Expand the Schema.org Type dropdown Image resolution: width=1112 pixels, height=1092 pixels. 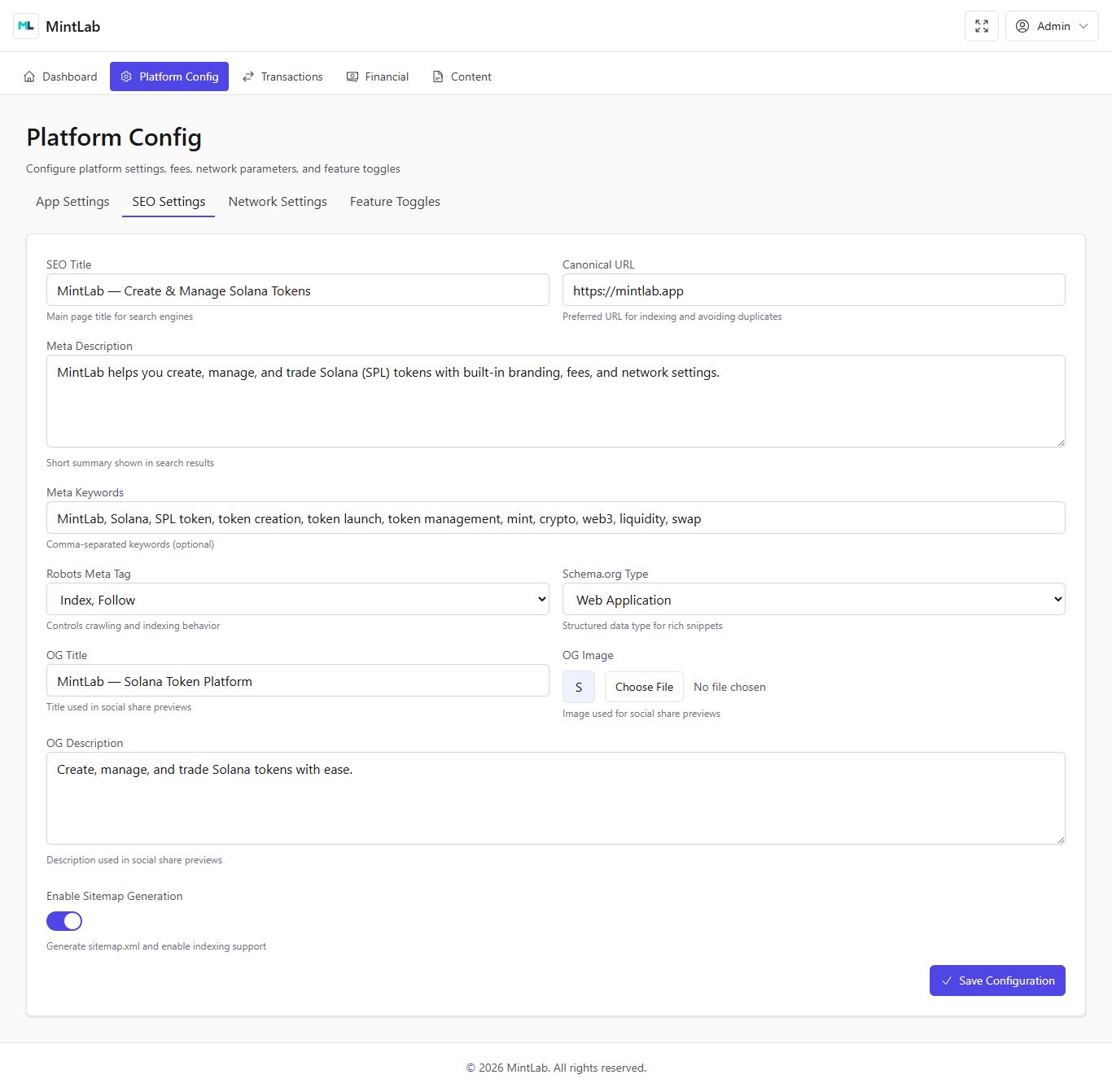pyautogui.click(x=813, y=600)
